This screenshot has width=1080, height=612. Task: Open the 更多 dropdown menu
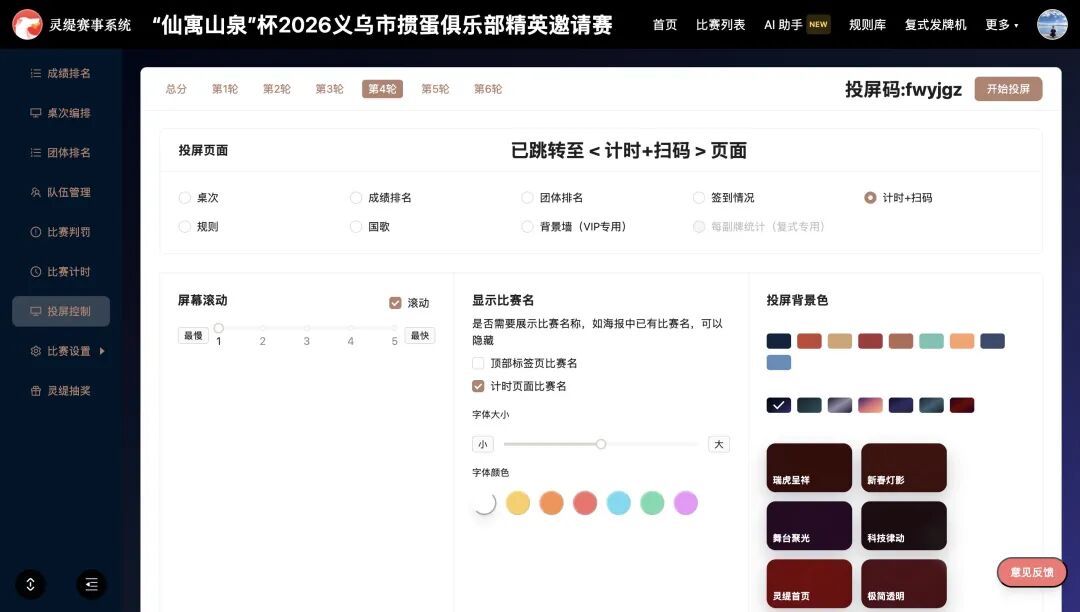(1001, 25)
